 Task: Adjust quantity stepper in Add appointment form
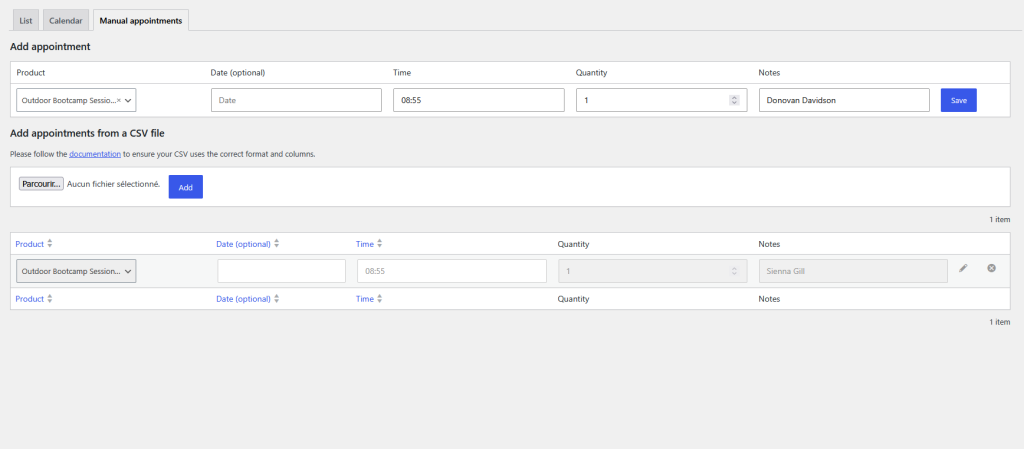pyautogui.click(x=734, y=101)
